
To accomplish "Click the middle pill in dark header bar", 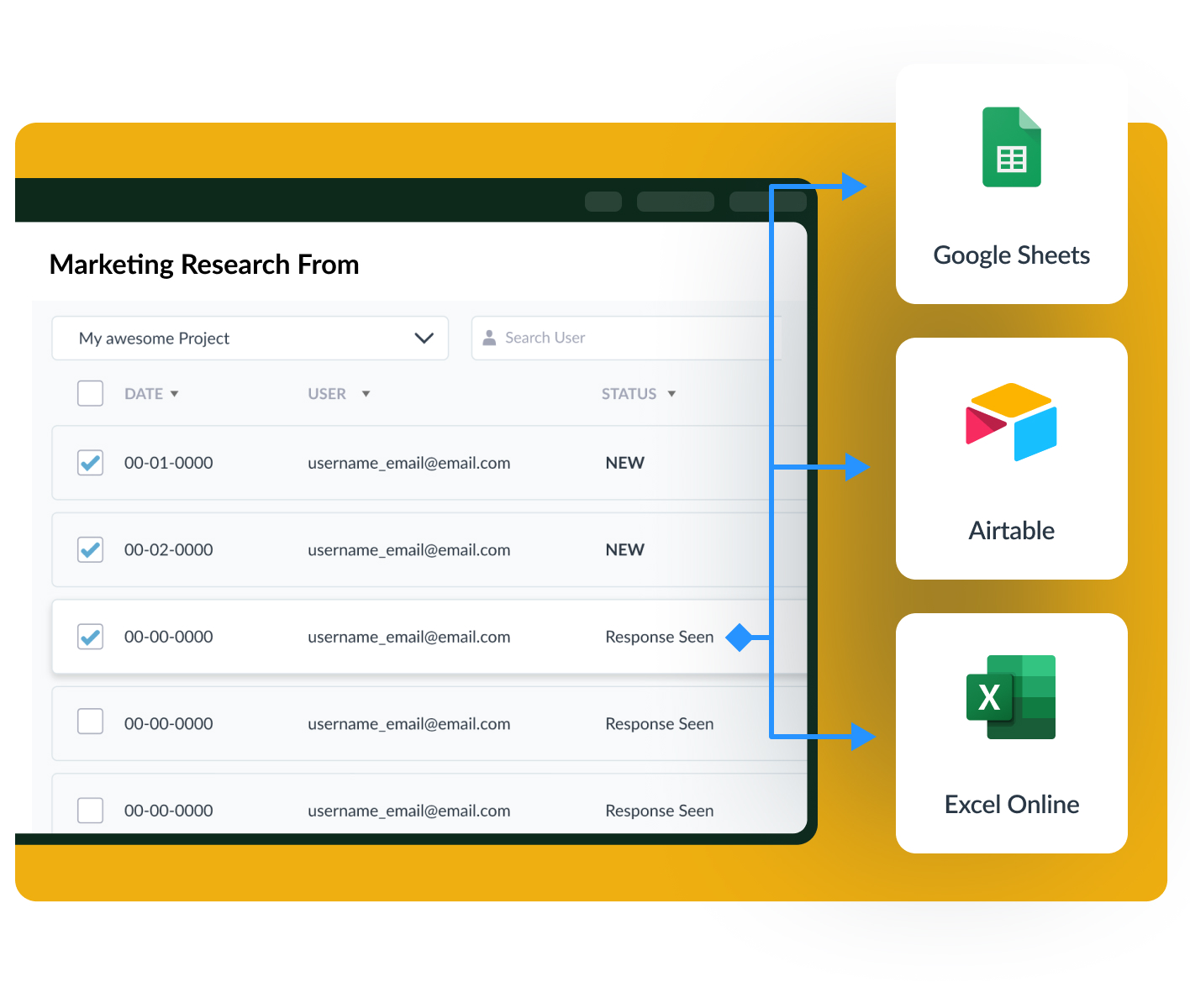I will tap(675, 202).
